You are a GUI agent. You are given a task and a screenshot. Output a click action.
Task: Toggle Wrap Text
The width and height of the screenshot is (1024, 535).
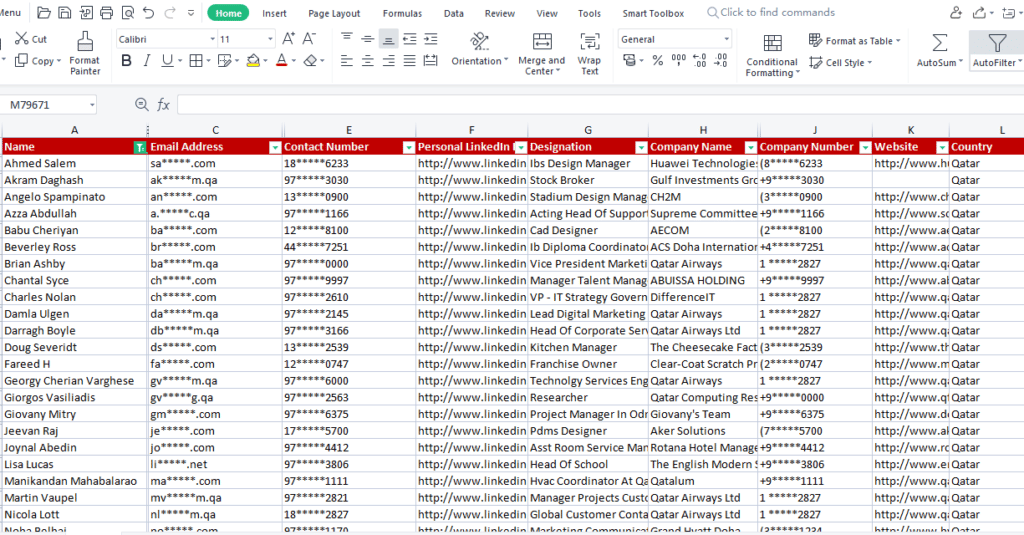590,53
